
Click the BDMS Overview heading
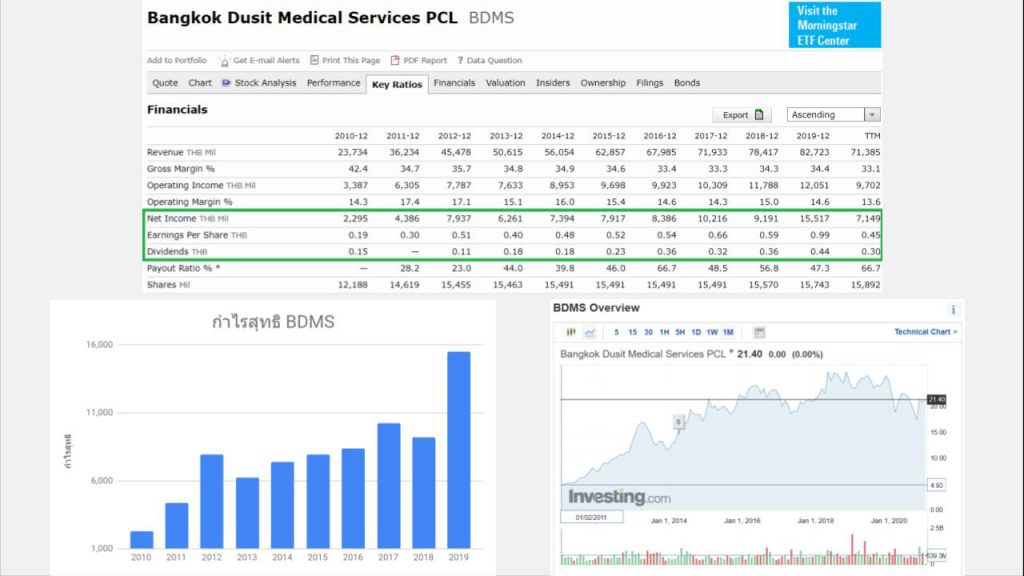tap(596, 308)
